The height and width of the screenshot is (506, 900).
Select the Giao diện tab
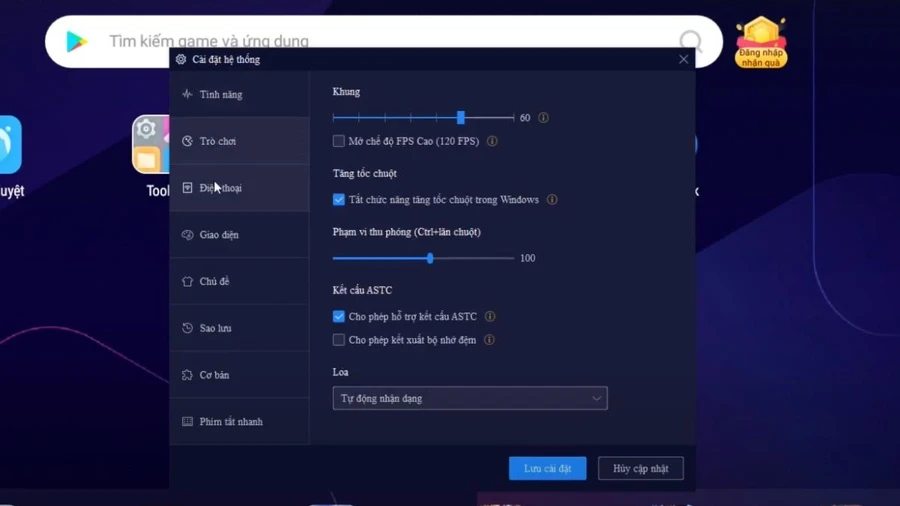(x=239, y=235)
